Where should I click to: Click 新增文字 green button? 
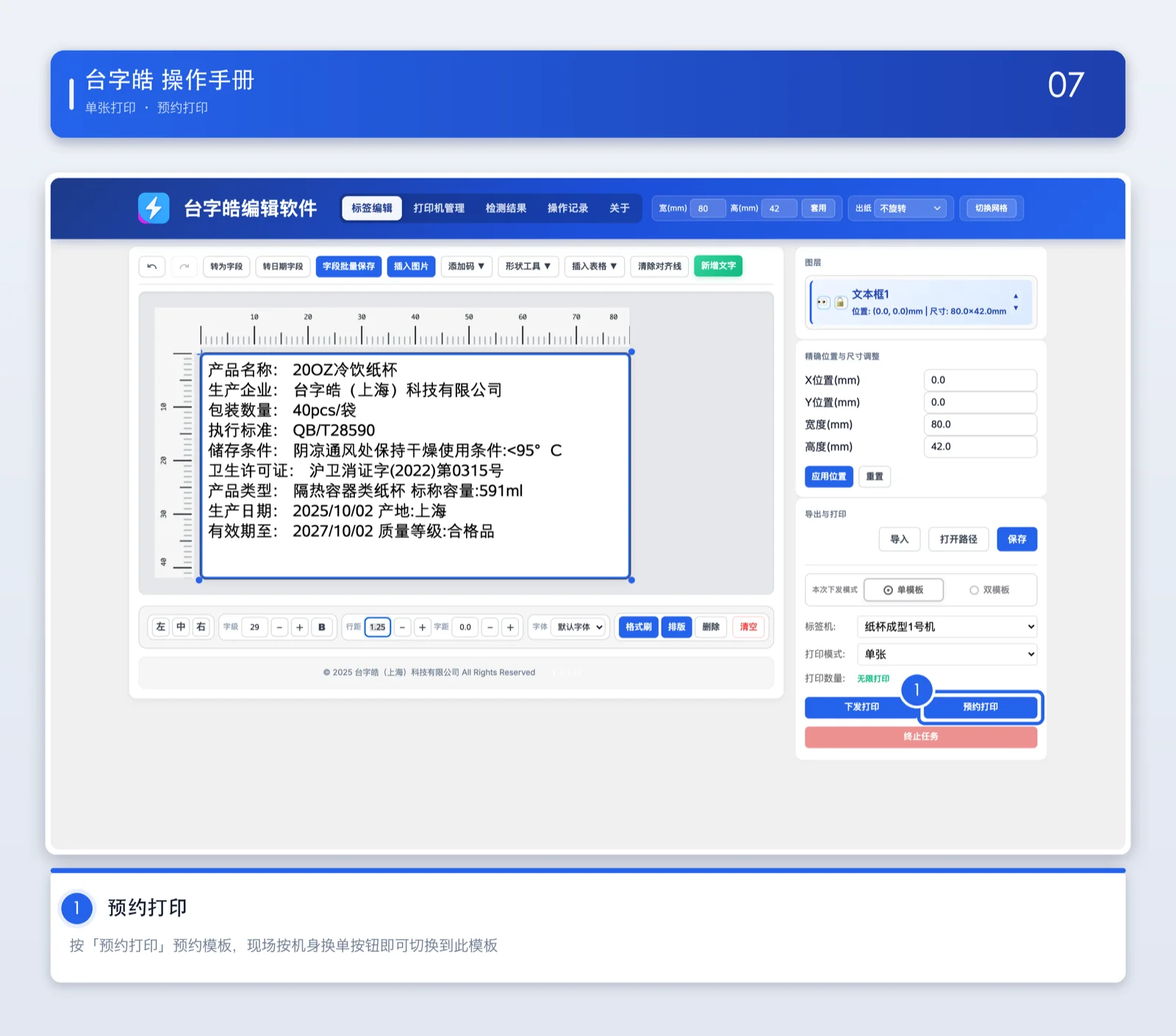point(718,266)
